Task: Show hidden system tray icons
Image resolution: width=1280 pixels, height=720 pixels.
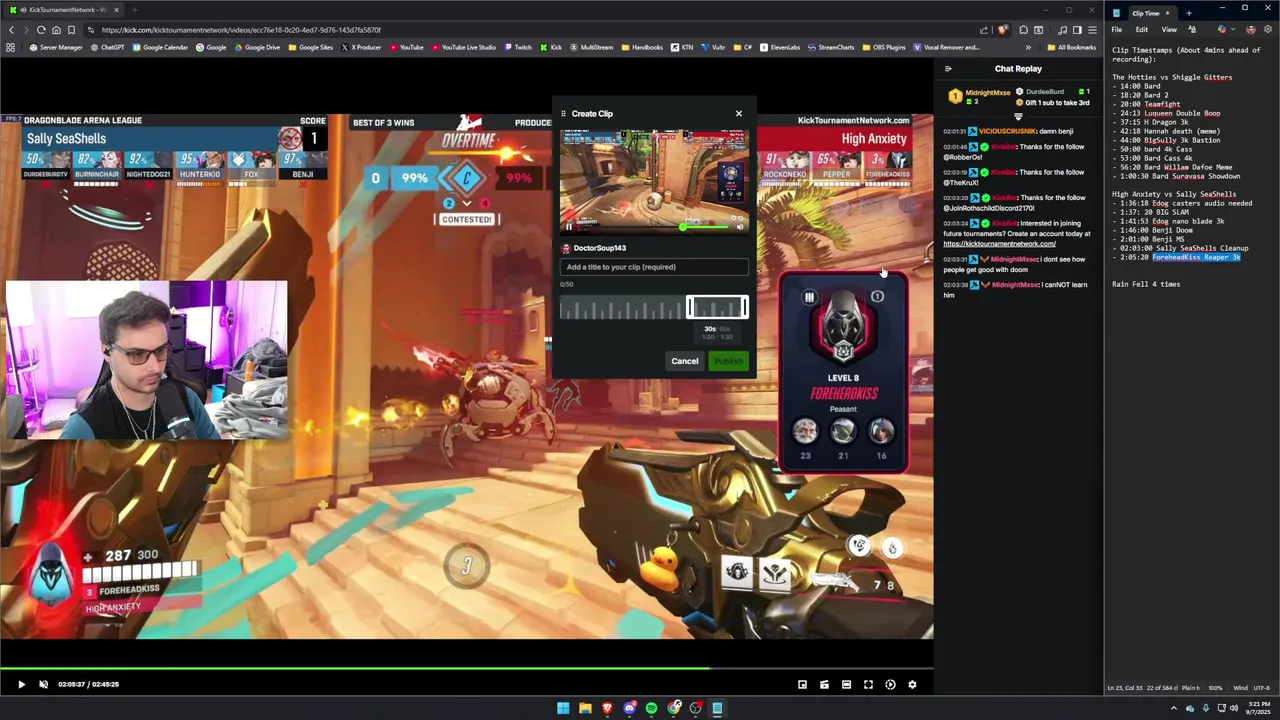Action: pyautogui.click(x=1174, y=708)
